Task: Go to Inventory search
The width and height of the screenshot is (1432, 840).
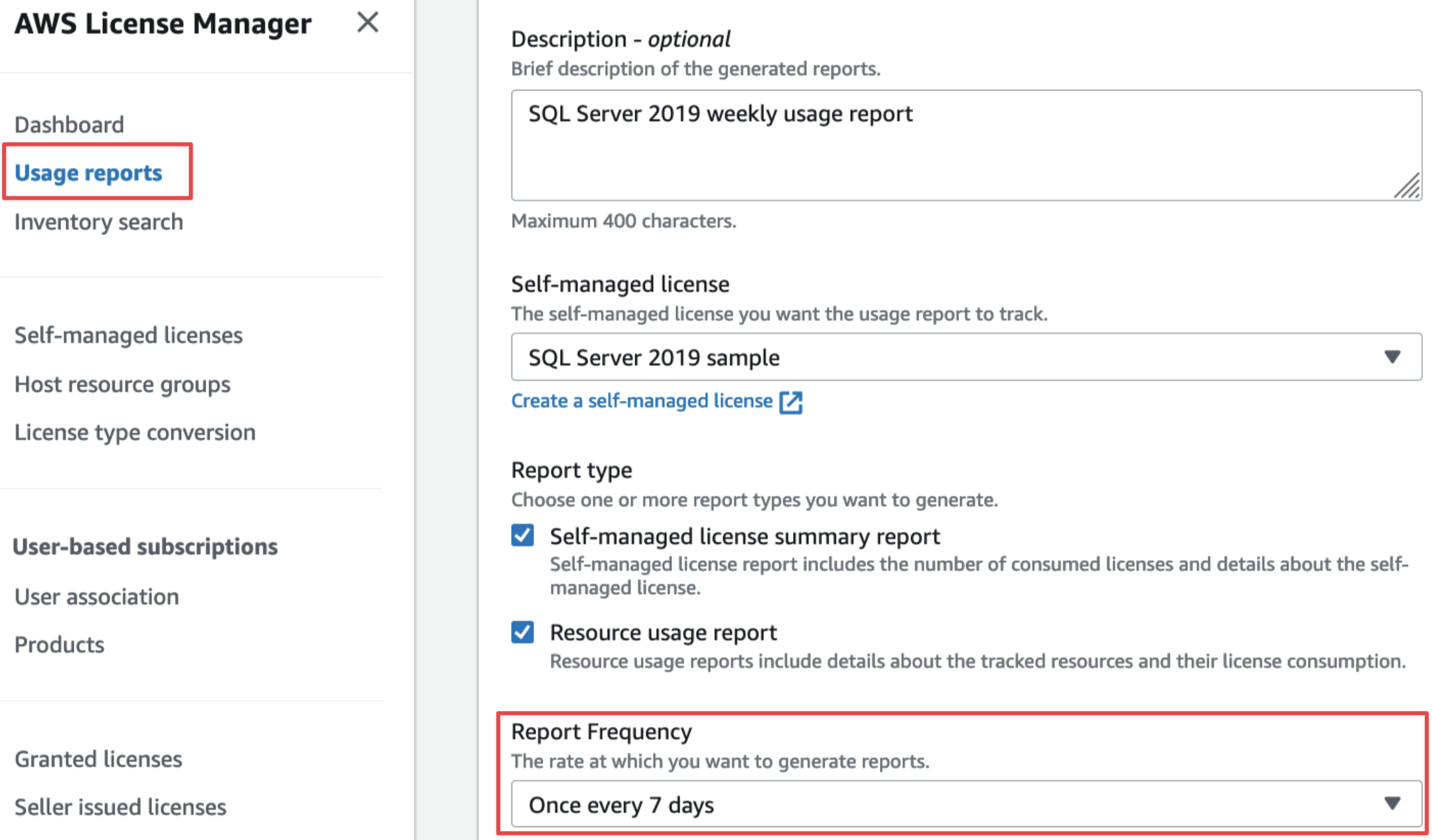Action: coord(98,222)
